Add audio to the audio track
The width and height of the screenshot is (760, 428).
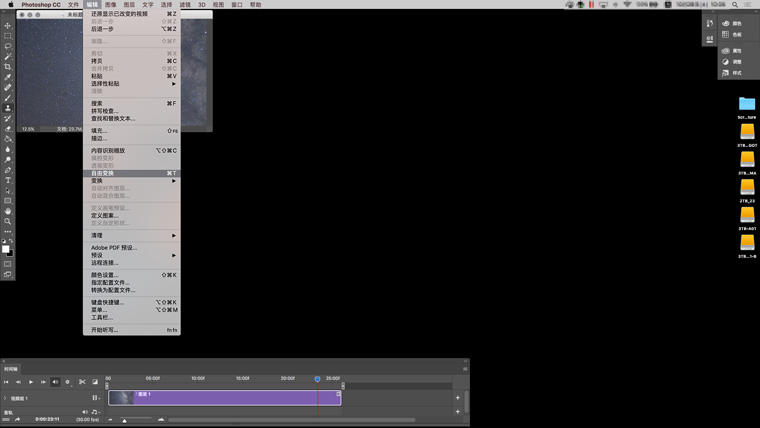458,412
